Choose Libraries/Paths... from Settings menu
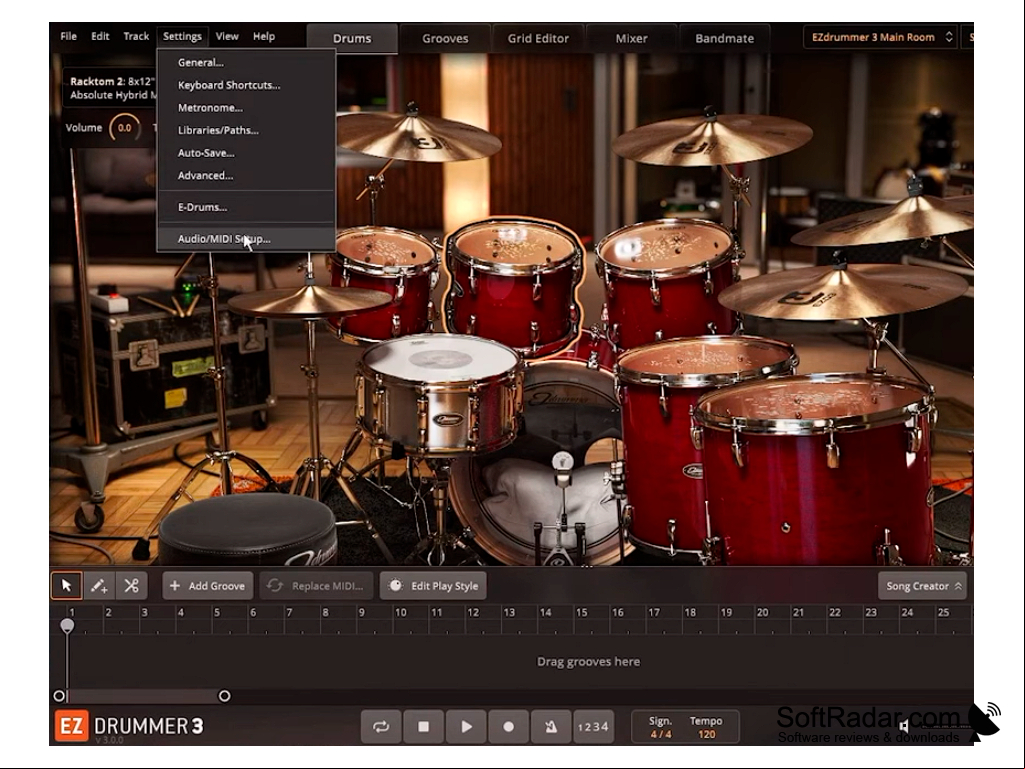 click(246, 130)
